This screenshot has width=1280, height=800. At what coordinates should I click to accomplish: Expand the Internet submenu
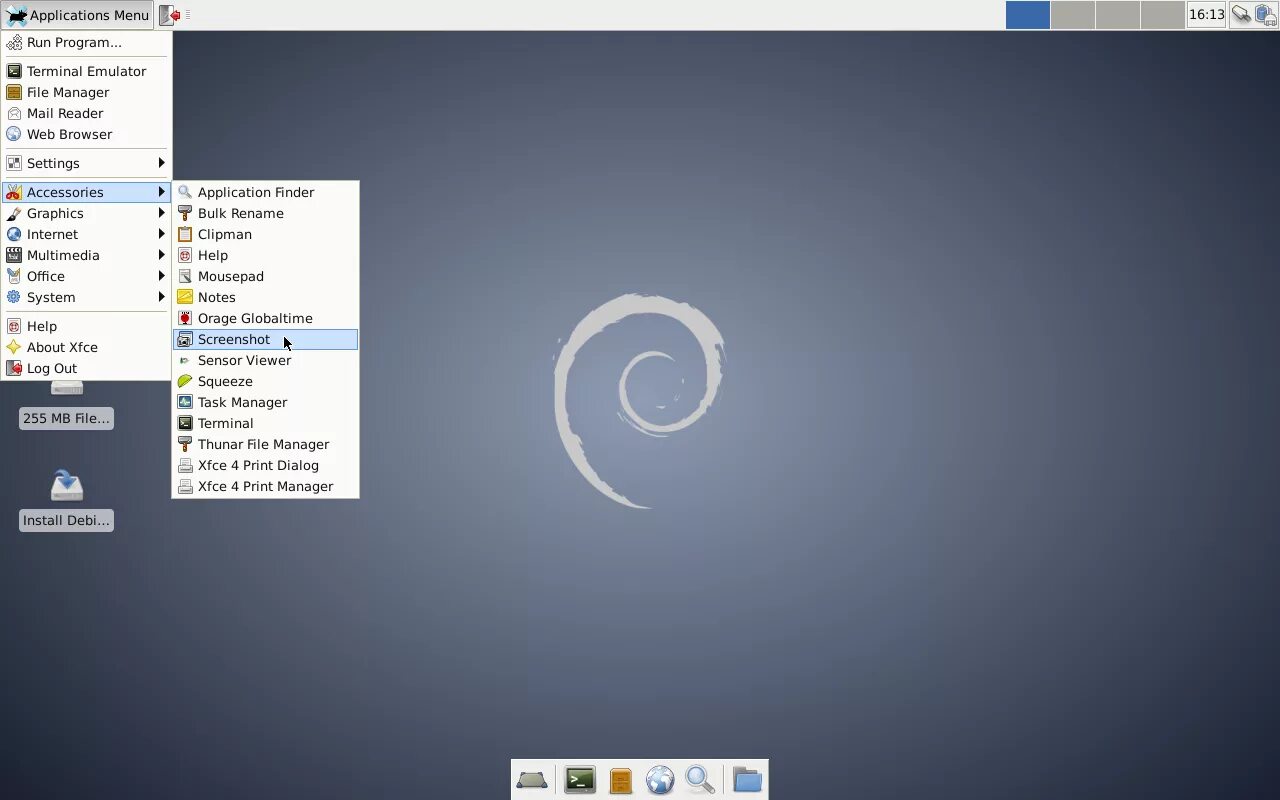pos(86,234)
